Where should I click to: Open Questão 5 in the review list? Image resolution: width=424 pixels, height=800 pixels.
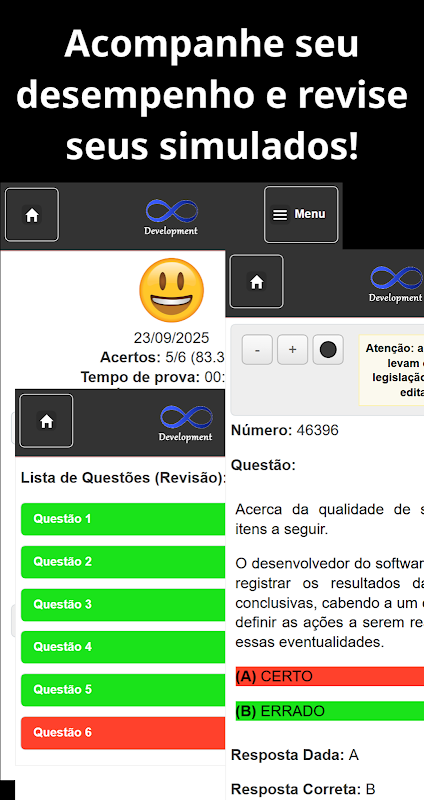pos(123,690)
